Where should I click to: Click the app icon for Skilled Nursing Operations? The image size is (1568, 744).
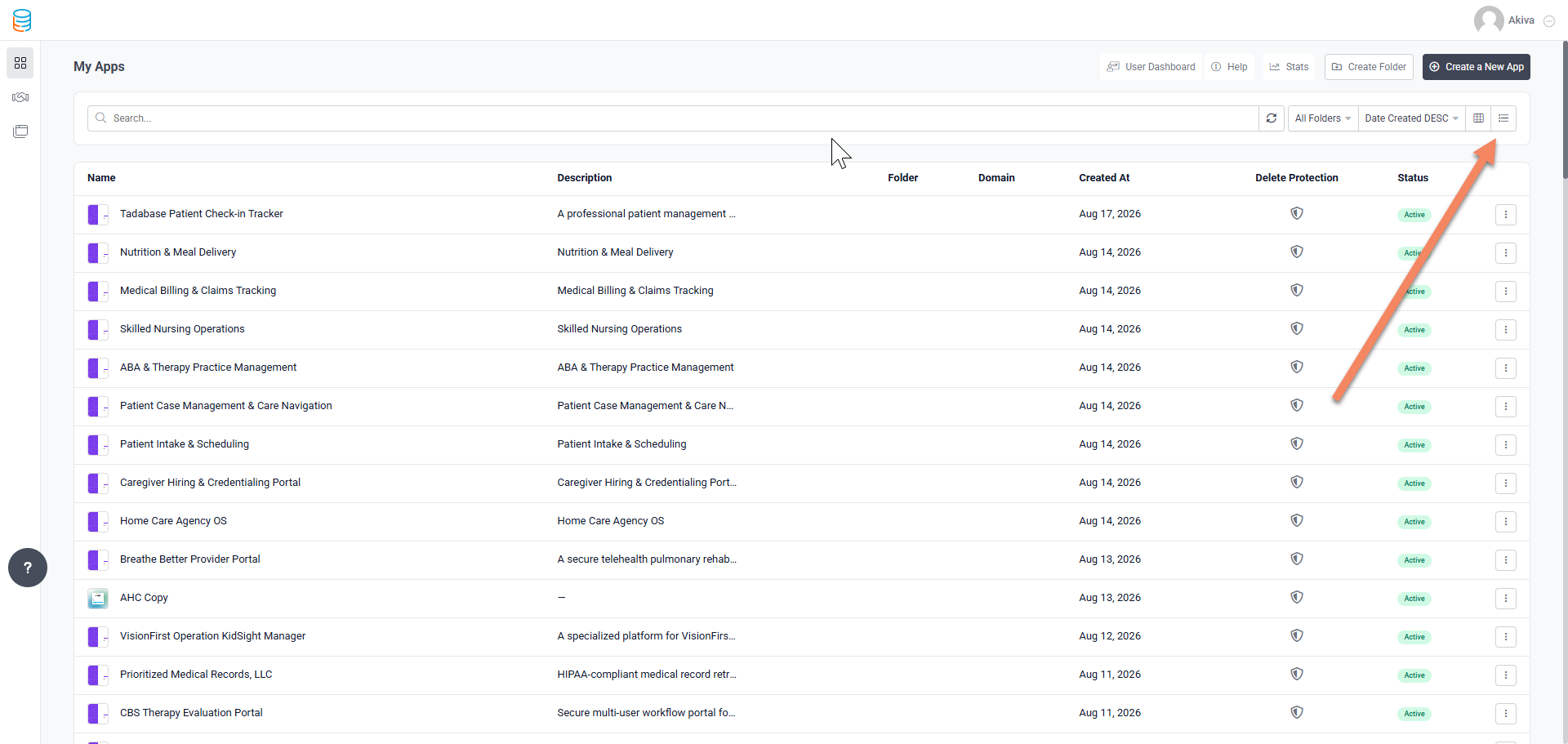pos(98,330)
